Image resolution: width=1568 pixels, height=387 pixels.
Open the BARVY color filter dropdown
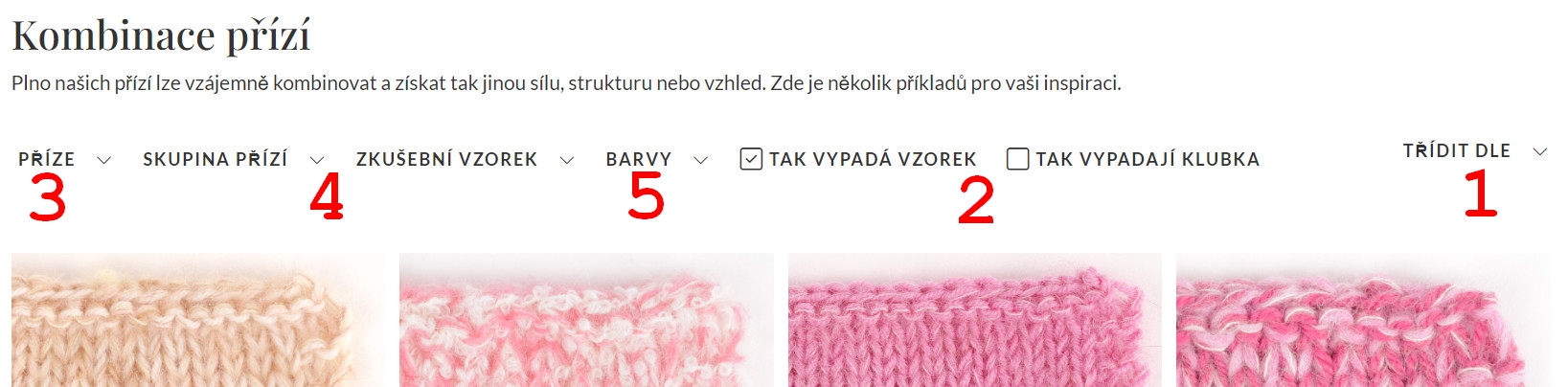click(x=657, y=159)
